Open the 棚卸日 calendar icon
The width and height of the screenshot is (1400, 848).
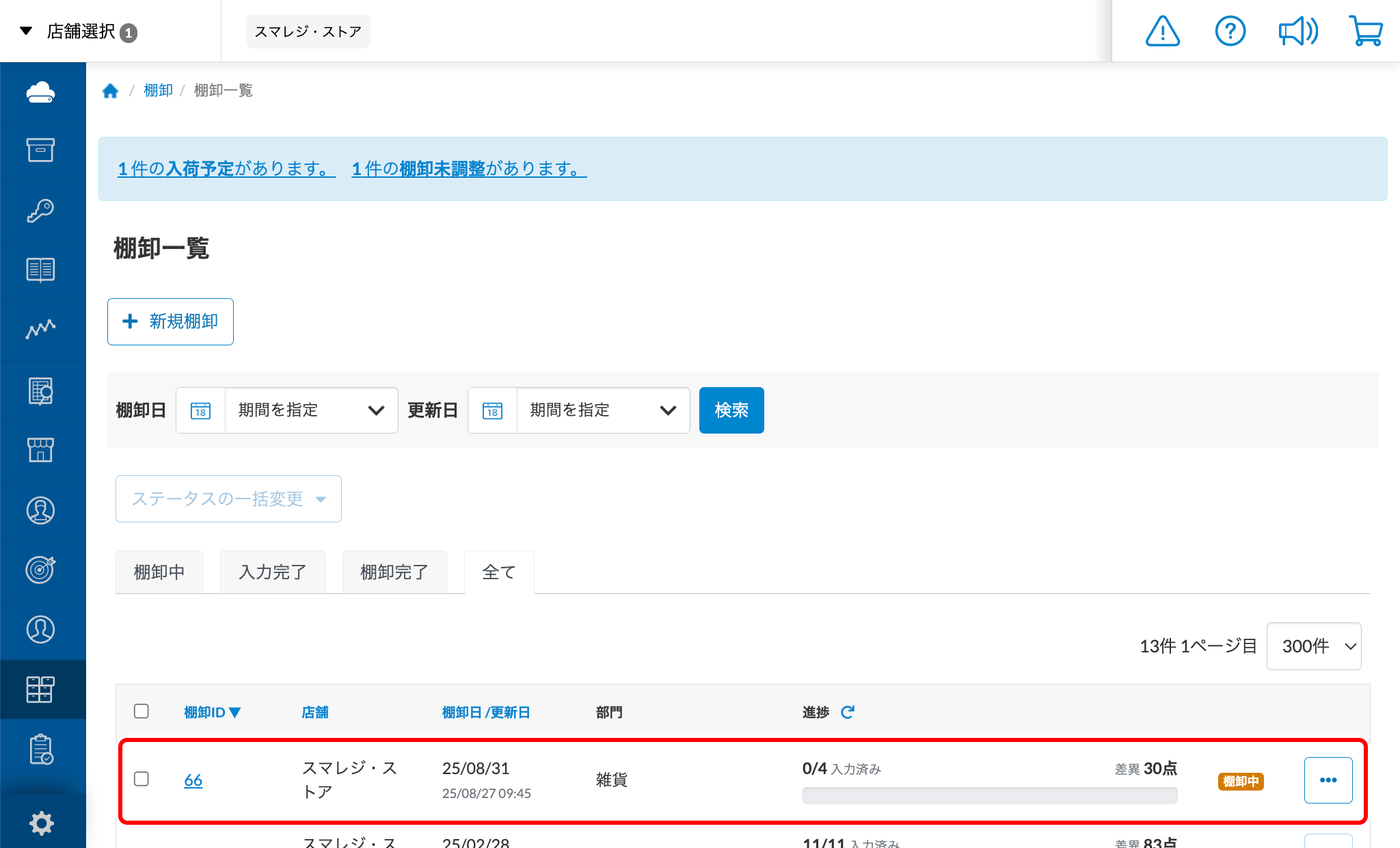(x=200, y=410)
